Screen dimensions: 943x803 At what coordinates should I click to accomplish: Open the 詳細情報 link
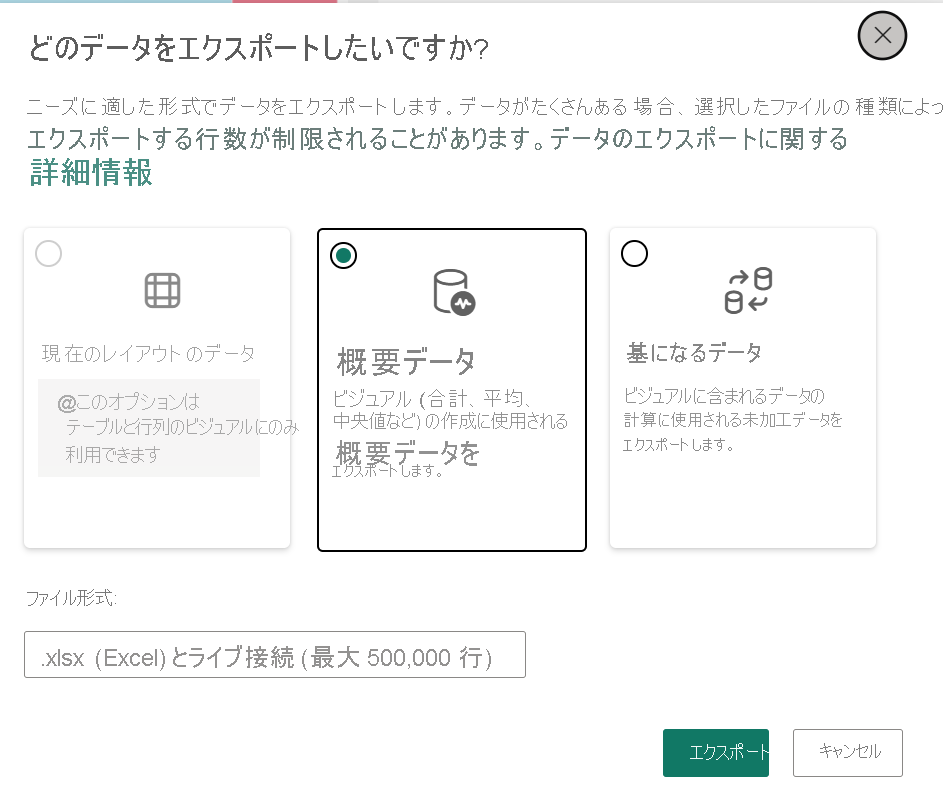(91, 173)
